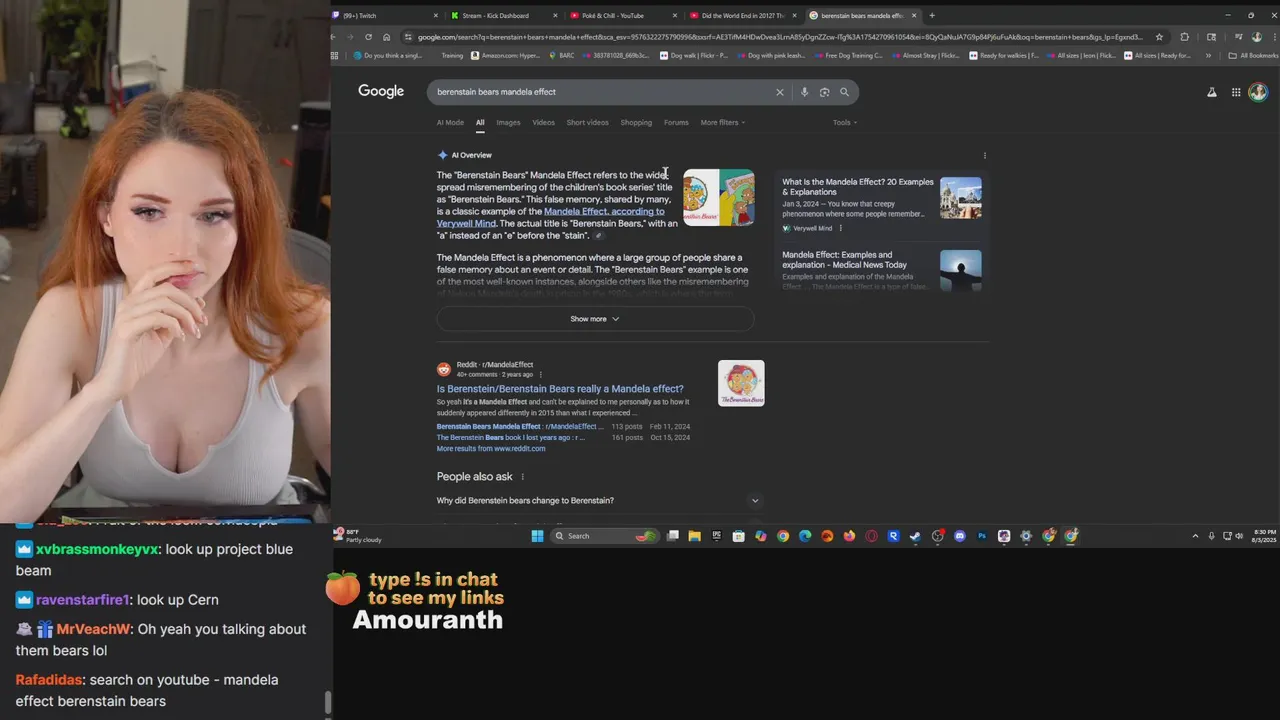Click the browser address bar URL
The height and width of the screenshot is (720, 1280).
click(780, 37)
